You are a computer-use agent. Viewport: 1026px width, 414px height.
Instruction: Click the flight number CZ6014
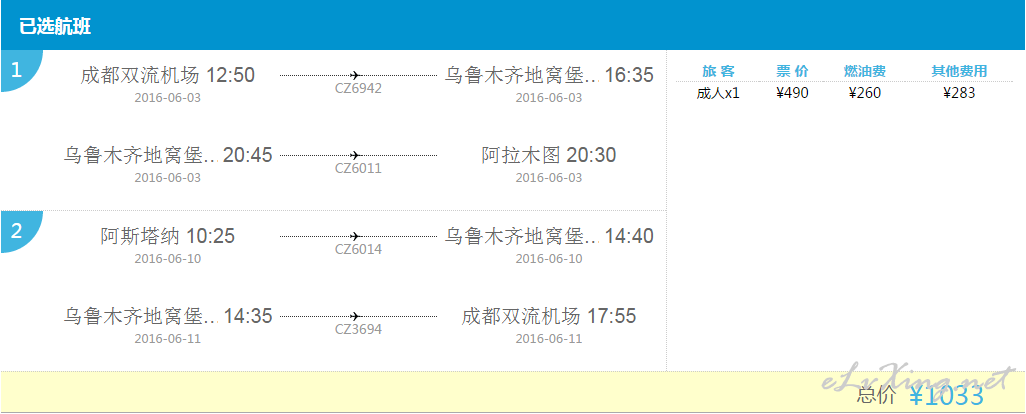(x=358, y=249)
